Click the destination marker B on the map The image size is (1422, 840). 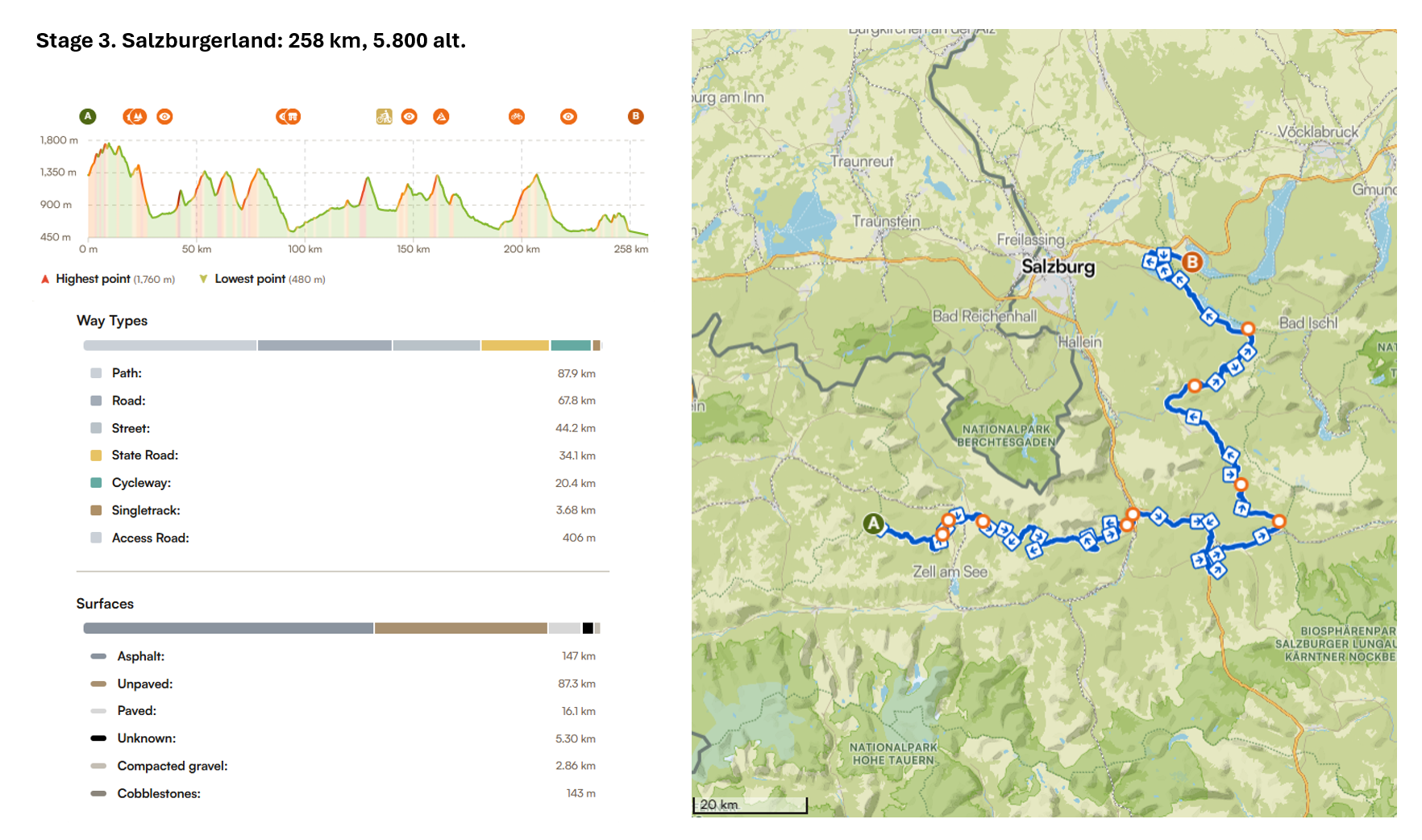[x=1191, y=262]
